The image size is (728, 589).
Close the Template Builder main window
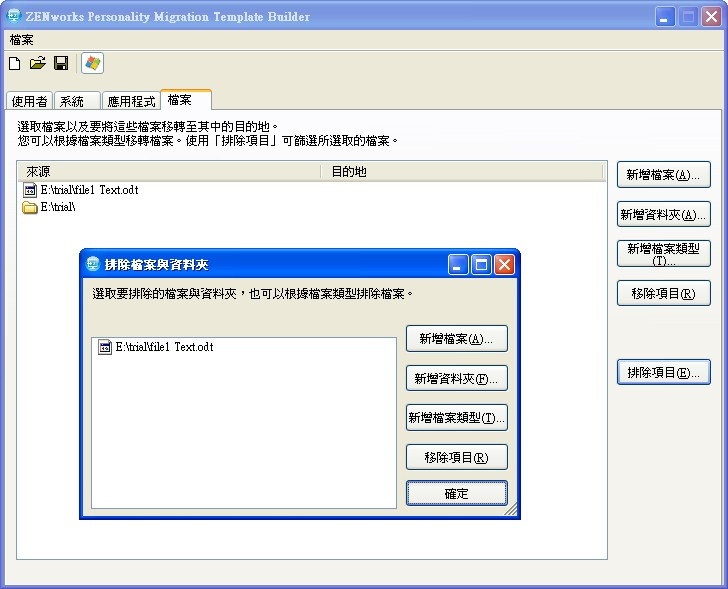[711, 17]
